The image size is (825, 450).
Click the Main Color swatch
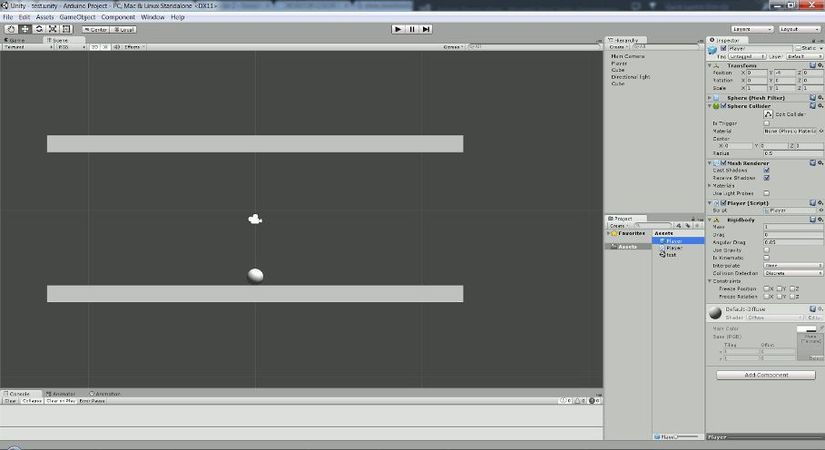pyautogui.click(x=807, y=329)
